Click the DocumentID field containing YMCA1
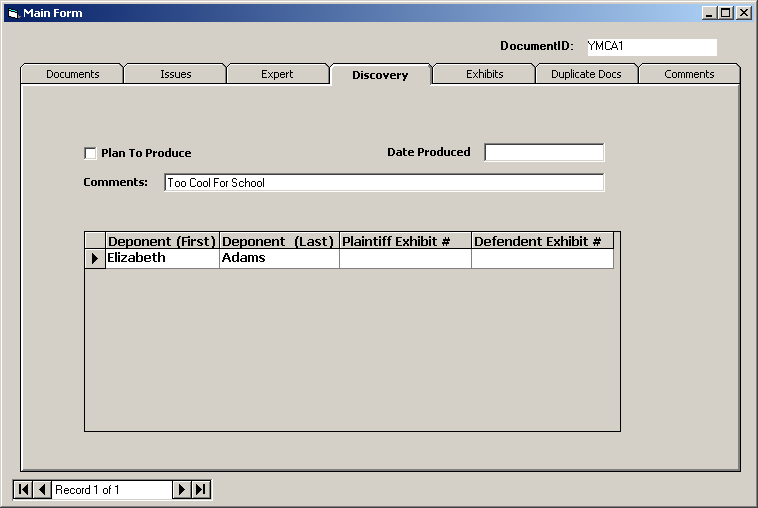The height and width of the screenshot is (508, 758). click(650, 46)
